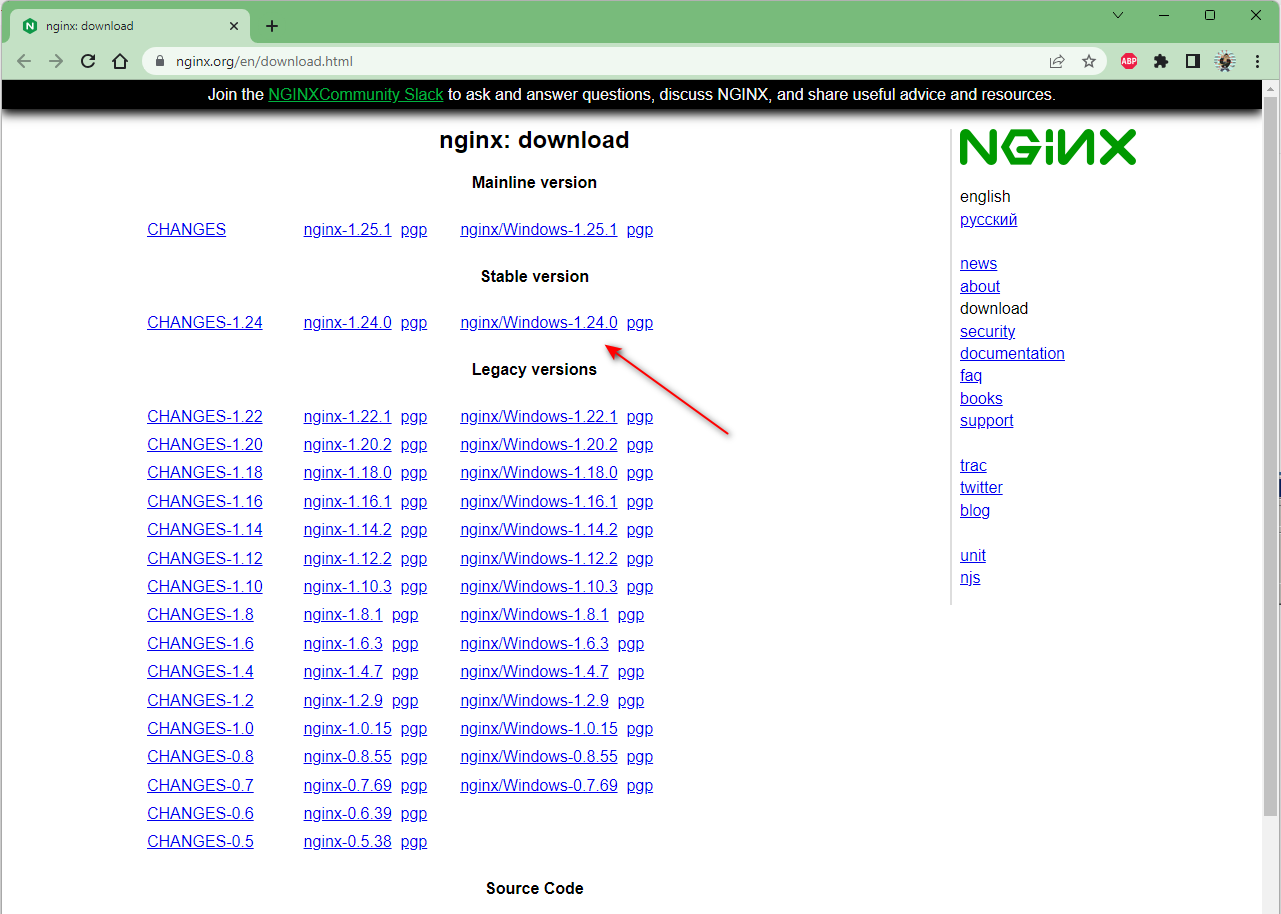Toggle the browser side panel
Image resolution: width=1281 pixels, height=914 pixels.
point(1192,61)
